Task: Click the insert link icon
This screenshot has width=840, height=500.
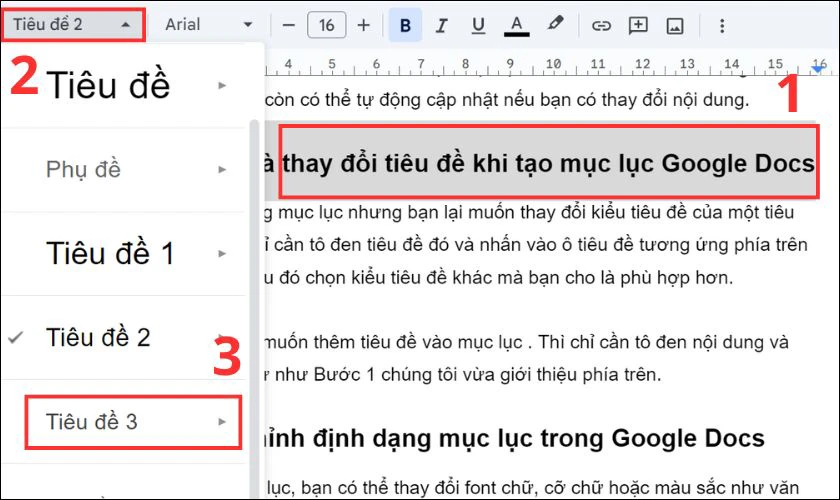Action: pos(601,25)
